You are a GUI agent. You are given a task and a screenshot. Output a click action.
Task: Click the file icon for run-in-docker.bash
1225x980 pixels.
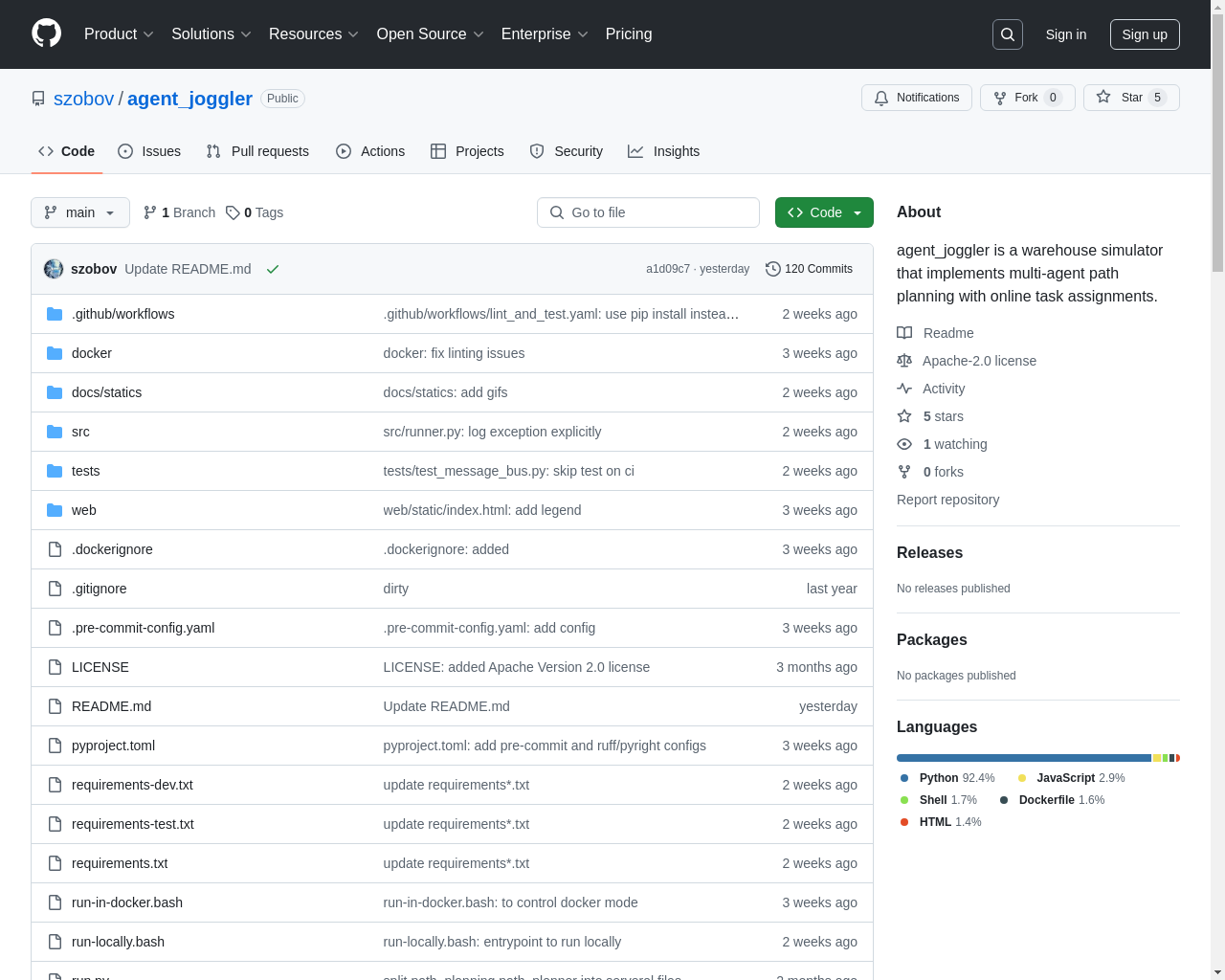pyautogui.click(x=55, y=902)
